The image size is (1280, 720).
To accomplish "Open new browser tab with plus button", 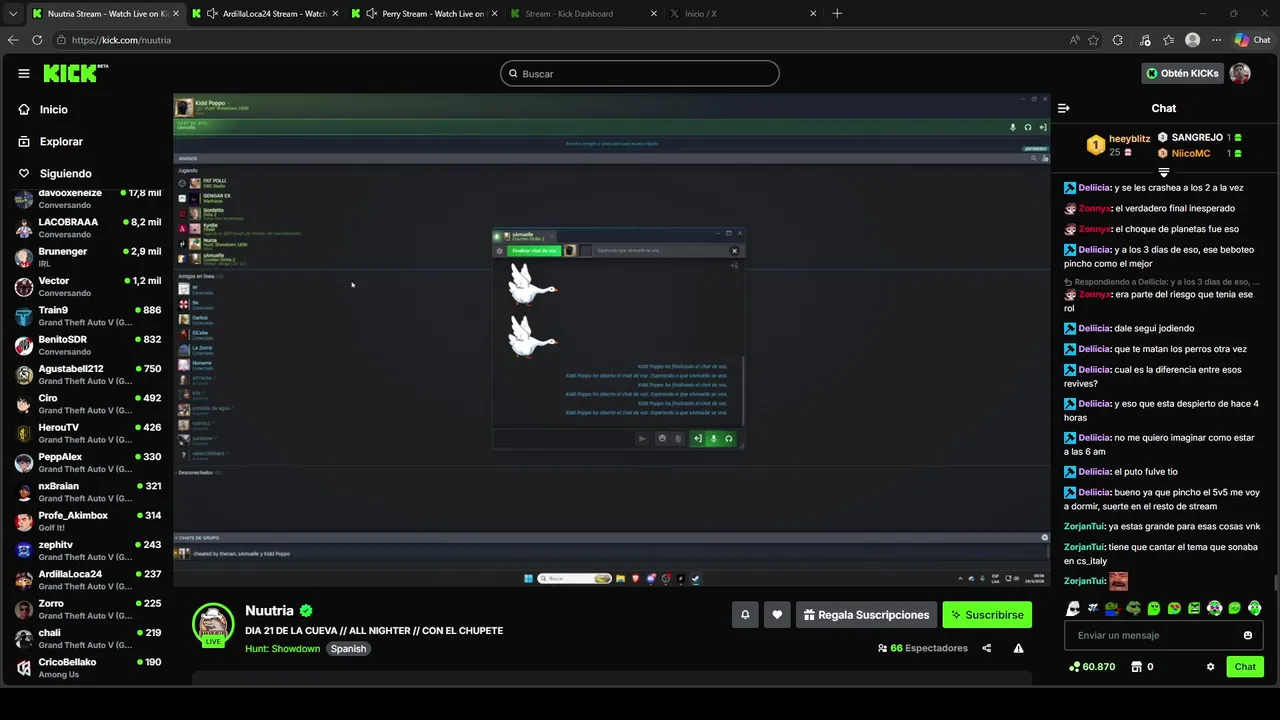I will 837,14.
